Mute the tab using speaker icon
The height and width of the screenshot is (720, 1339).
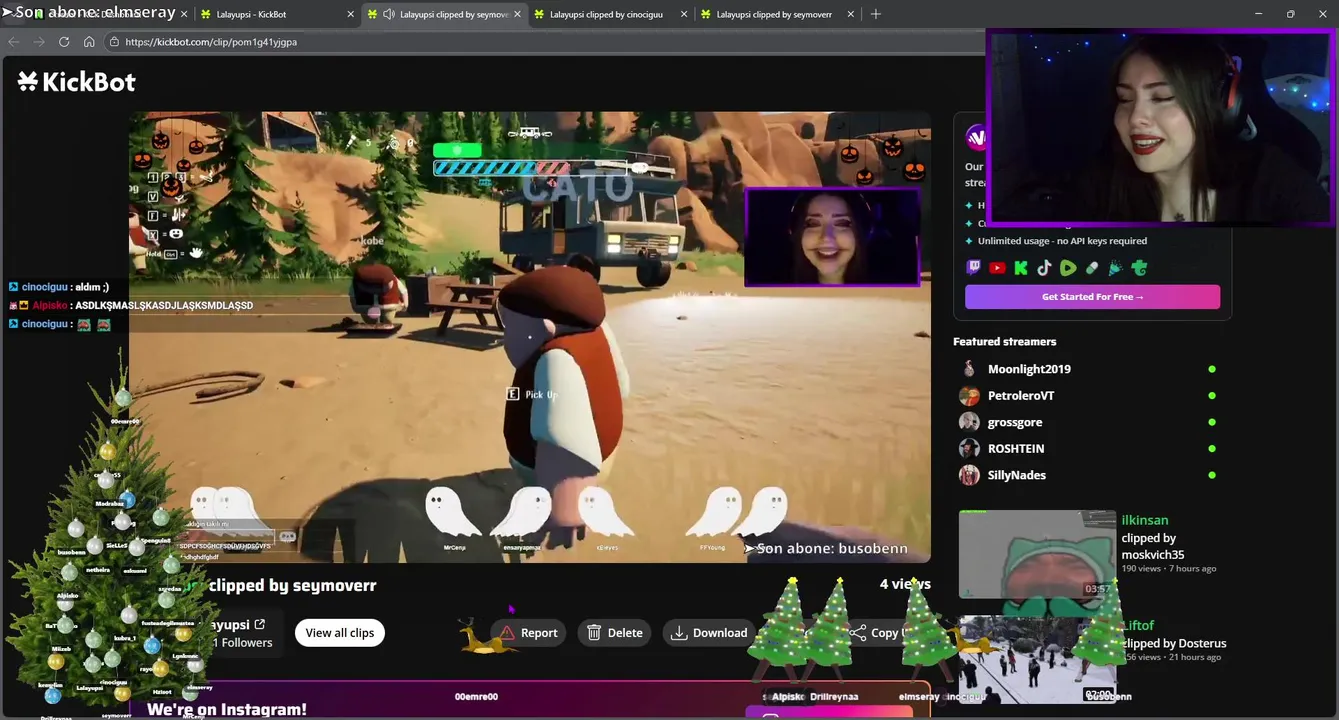point(387,14)
